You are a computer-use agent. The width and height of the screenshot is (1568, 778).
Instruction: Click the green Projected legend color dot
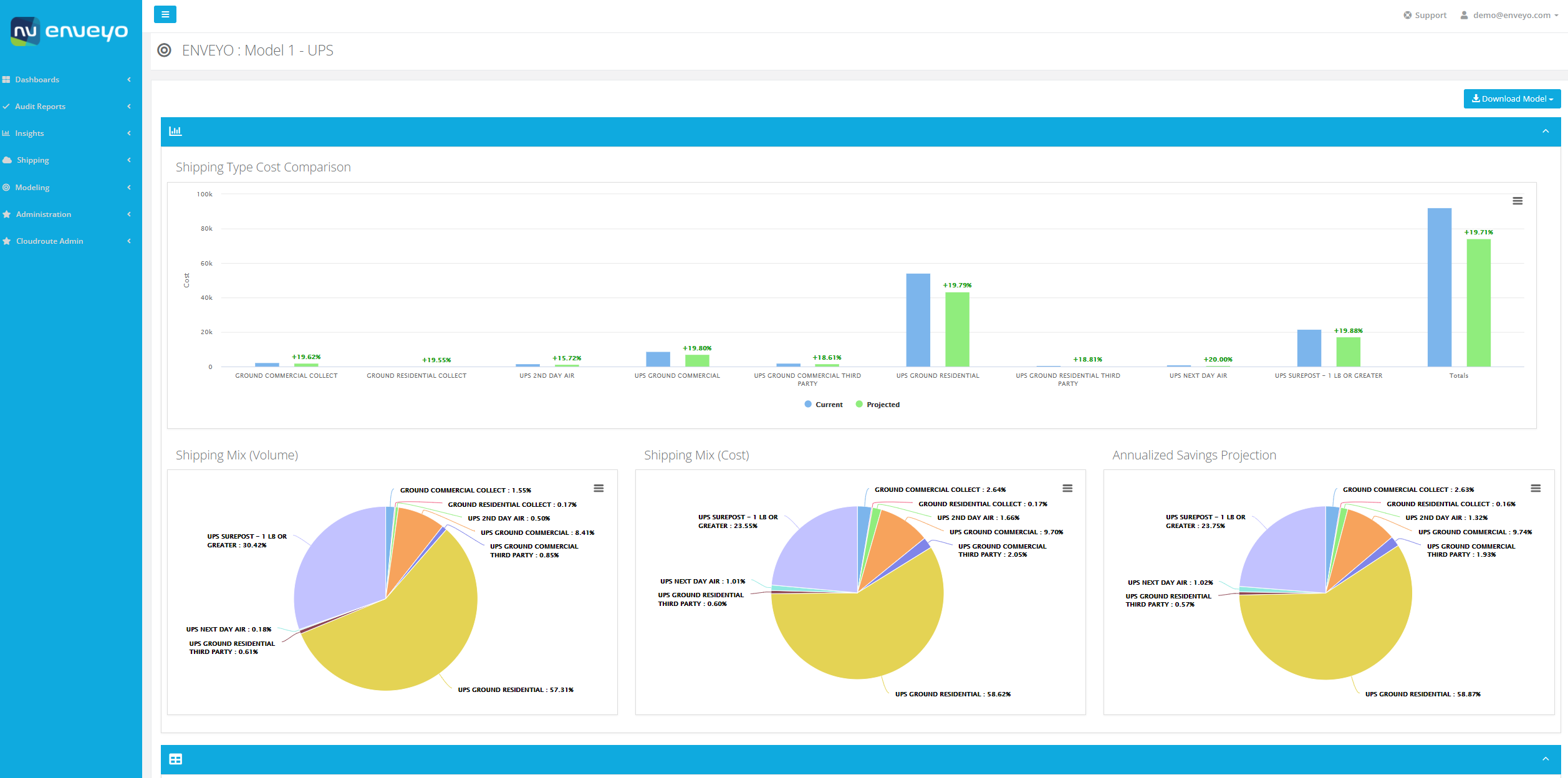[859, 404]
